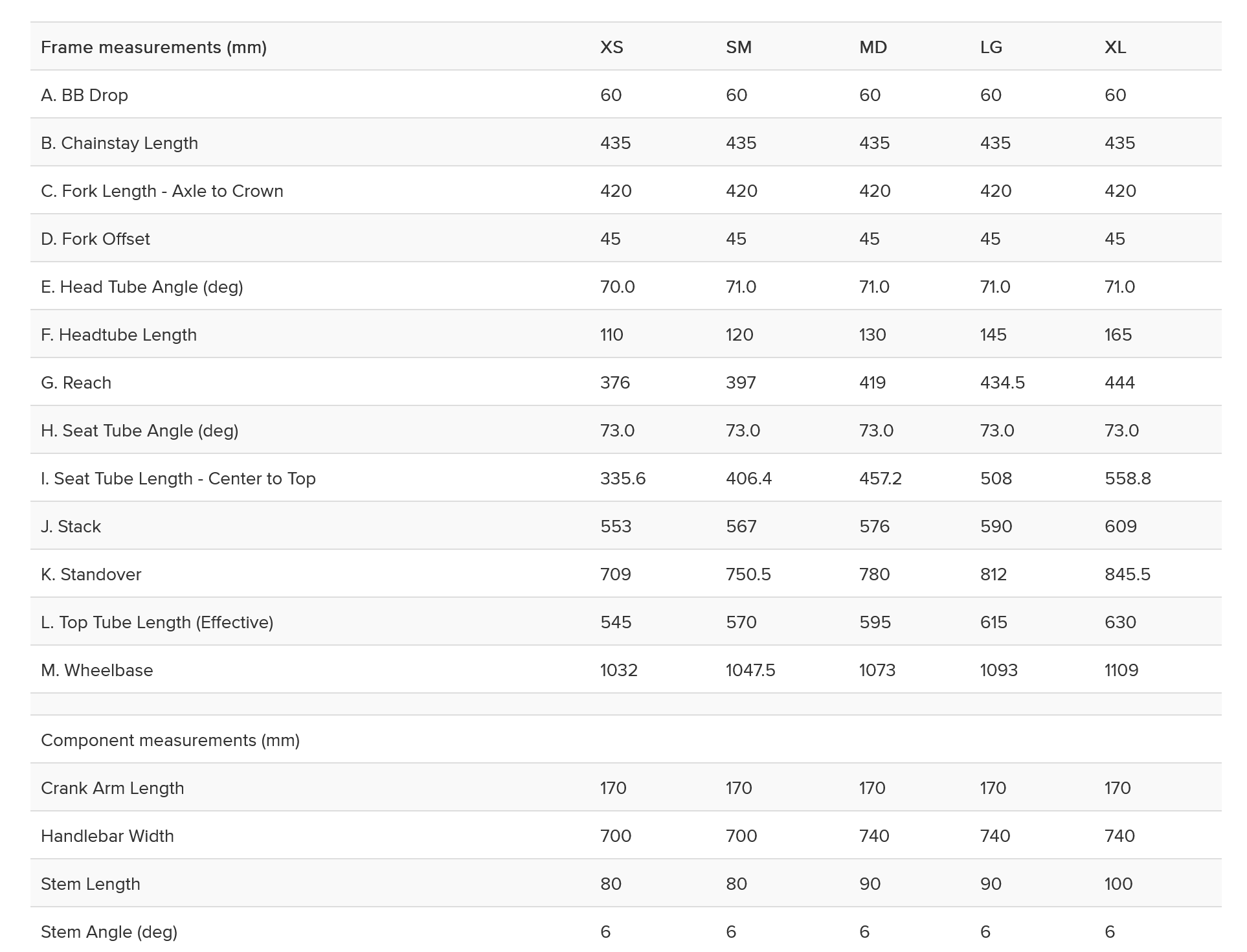The height and width of the screenshot is (952, 1247).
Task: Select the 1047.5 wheelbase value
Action: coord(750,670)
